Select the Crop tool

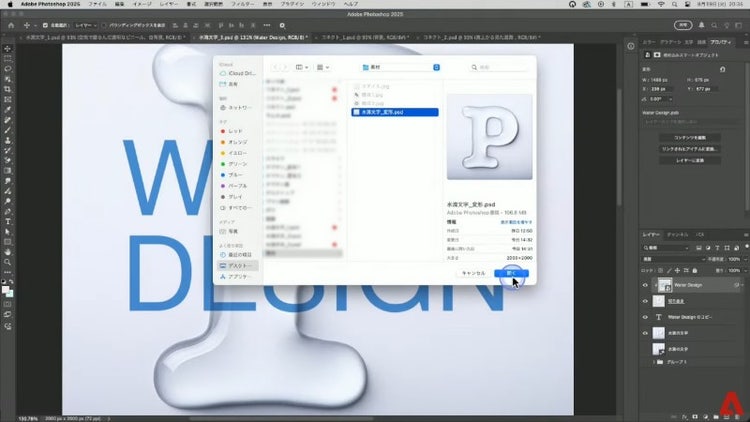click(8, 90)
